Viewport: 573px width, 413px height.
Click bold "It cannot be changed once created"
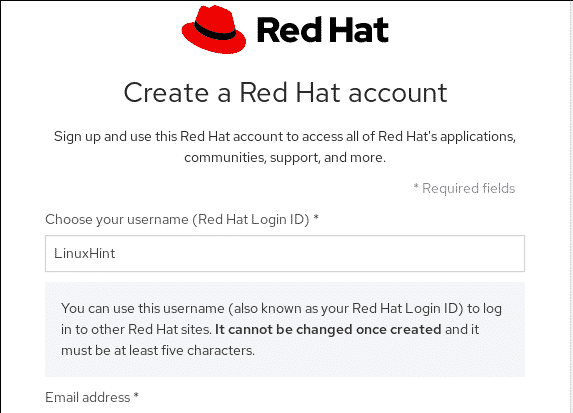[328, 329]
